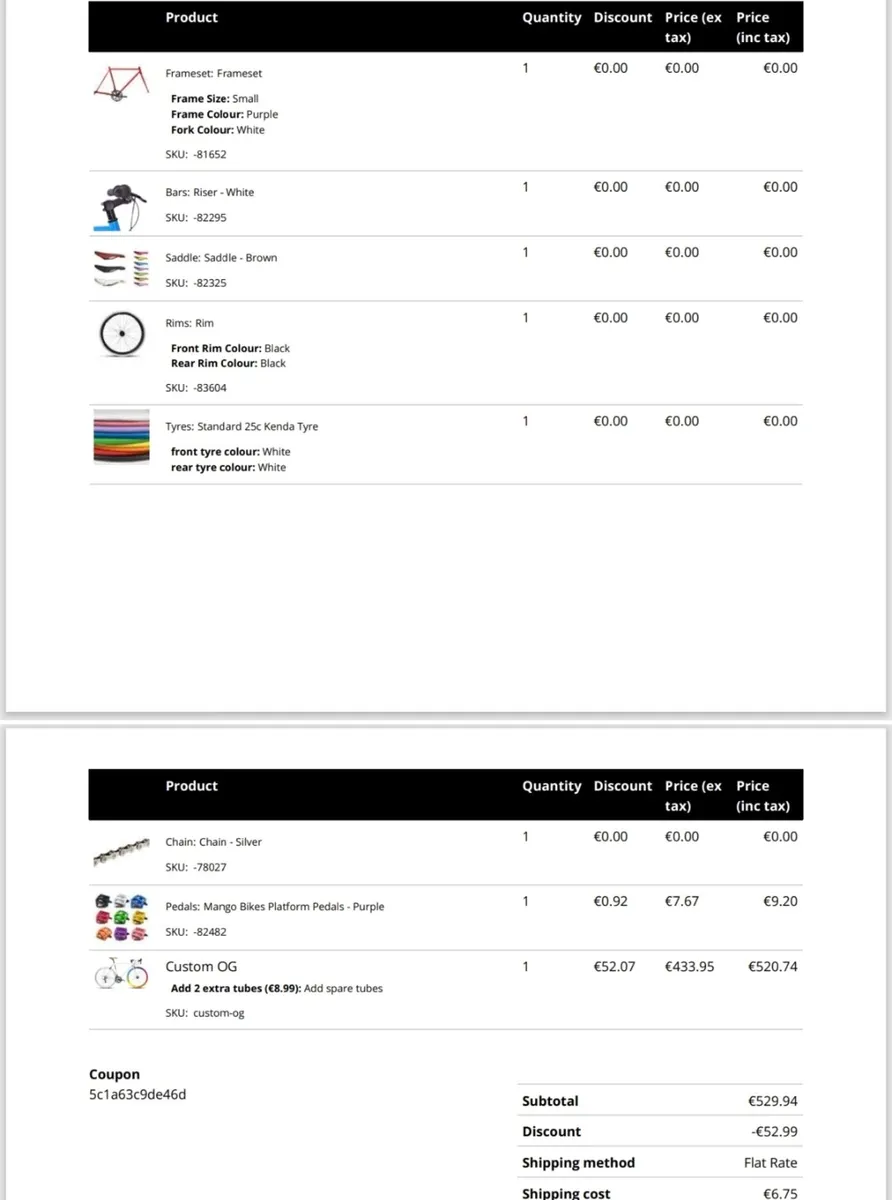Image resolution: width=892 pixels, height=1200 pixels.
Task: Click the Custom OG product name
Action: [201, 967]
